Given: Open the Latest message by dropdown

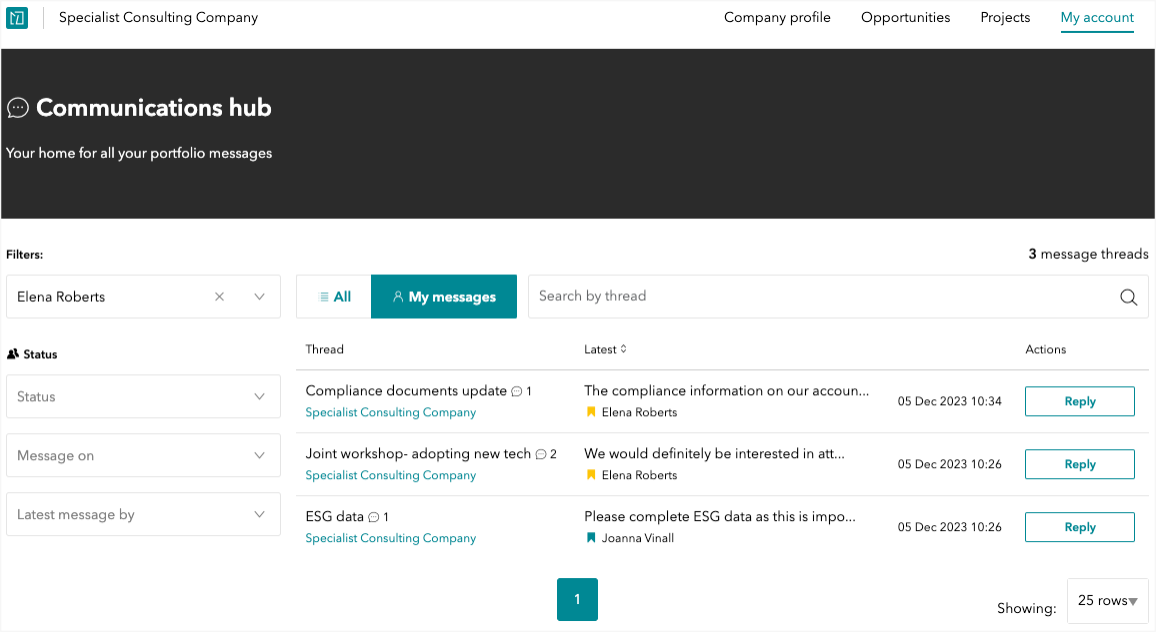Looking at the screenshot, I should (143, 515).
